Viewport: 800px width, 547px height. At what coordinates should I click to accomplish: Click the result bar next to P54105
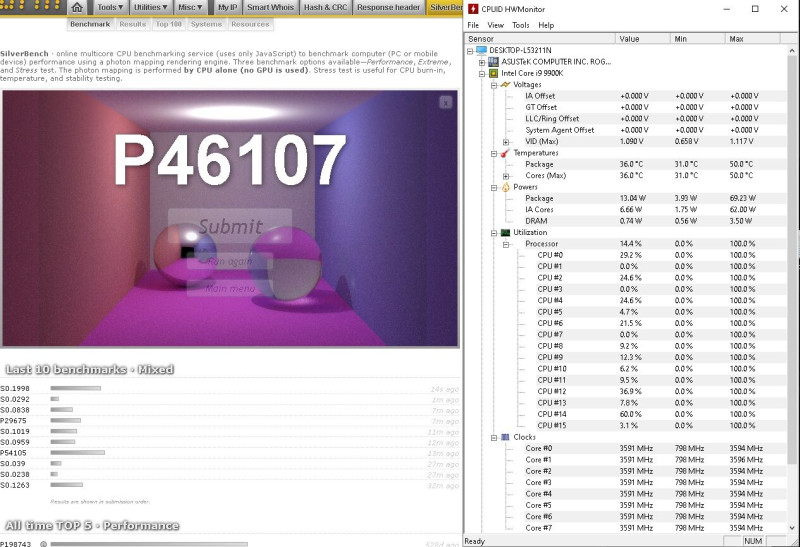(x=78, y=453)
